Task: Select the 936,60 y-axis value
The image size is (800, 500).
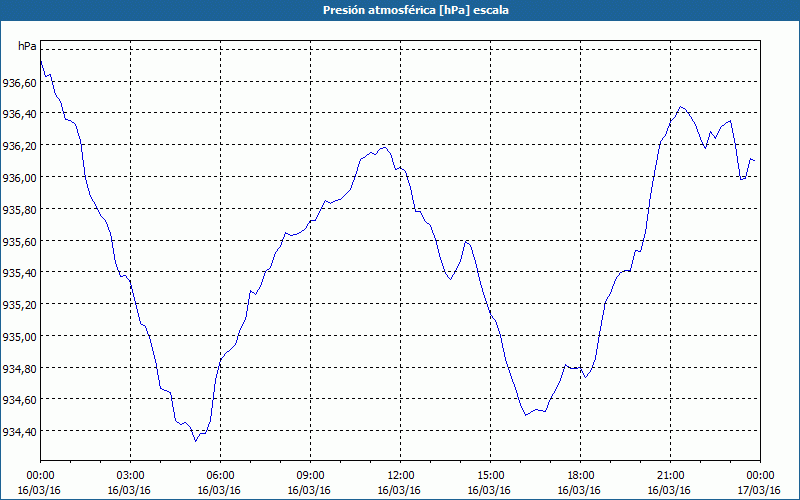Action: tap(19, 82)
